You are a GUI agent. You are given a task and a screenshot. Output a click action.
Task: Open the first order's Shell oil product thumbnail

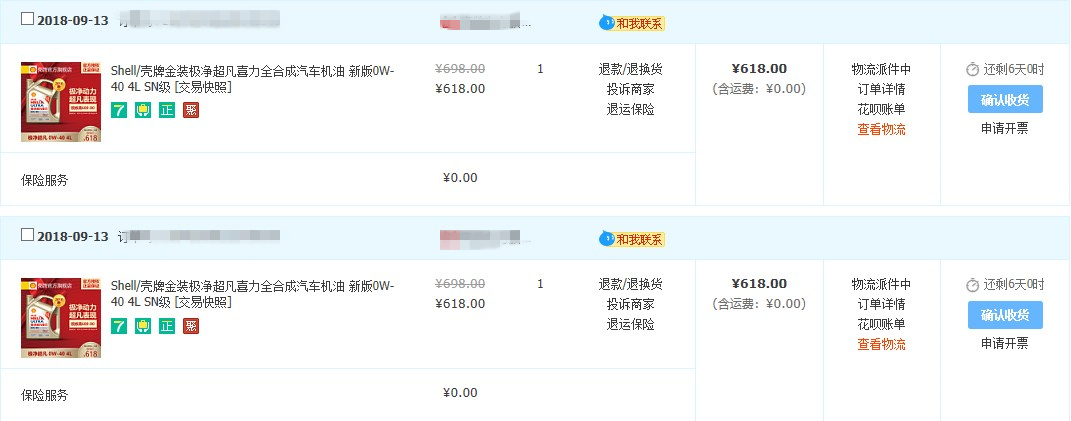(61, 102)
